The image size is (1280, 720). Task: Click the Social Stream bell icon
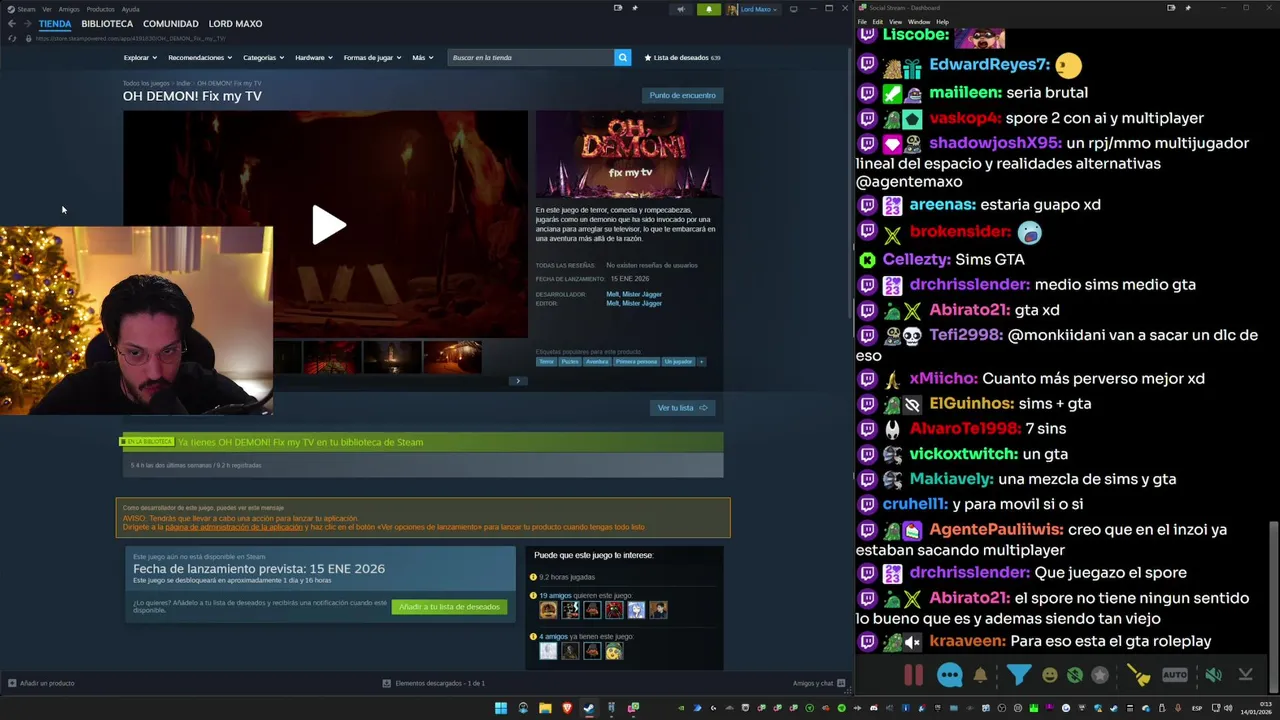(980, 675)
